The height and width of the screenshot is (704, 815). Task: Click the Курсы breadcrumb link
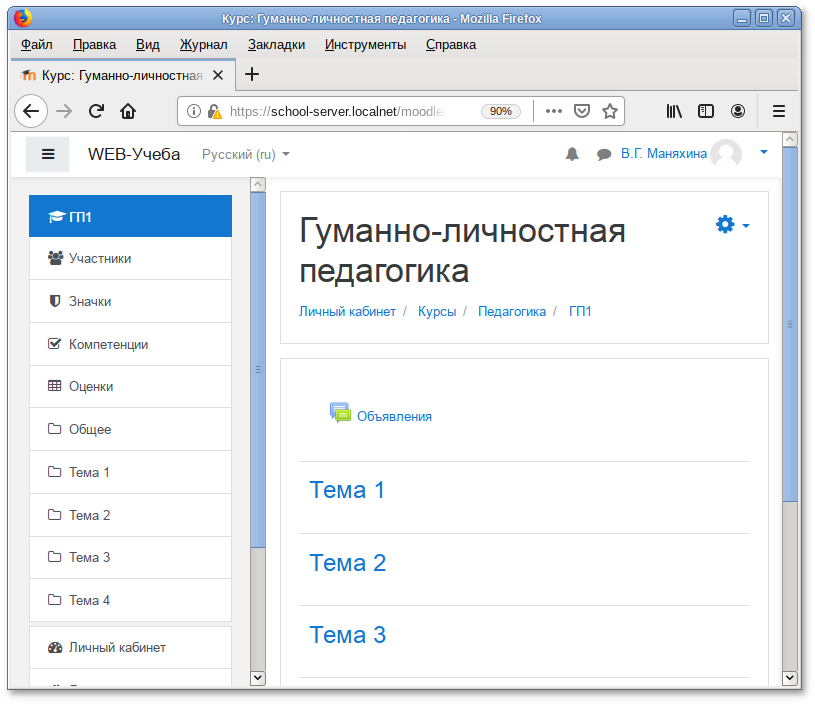coord(437,311)
